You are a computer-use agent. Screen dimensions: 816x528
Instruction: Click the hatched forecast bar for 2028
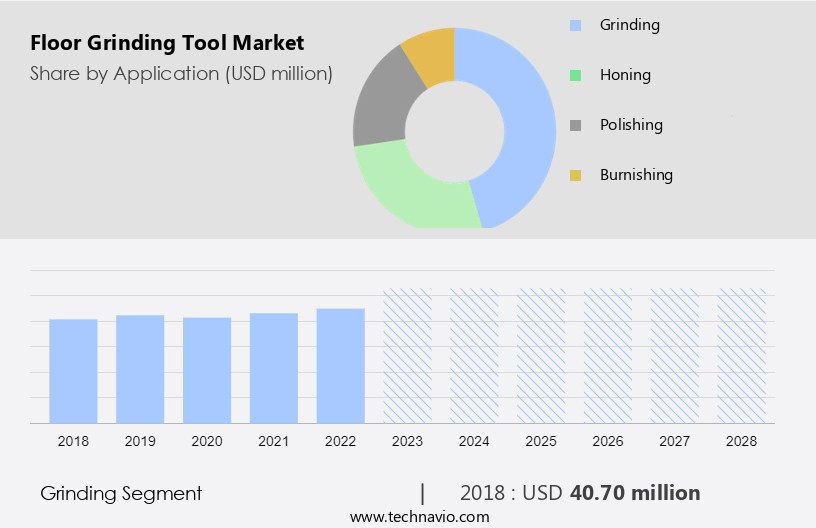click(742, 355)
